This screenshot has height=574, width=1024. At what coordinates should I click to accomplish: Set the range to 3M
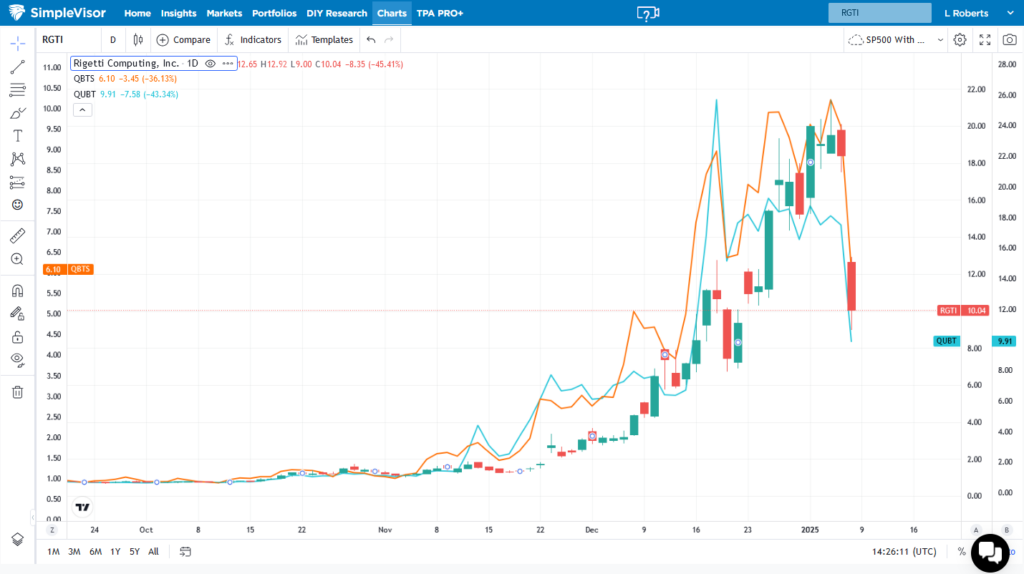tap(74, 552)
